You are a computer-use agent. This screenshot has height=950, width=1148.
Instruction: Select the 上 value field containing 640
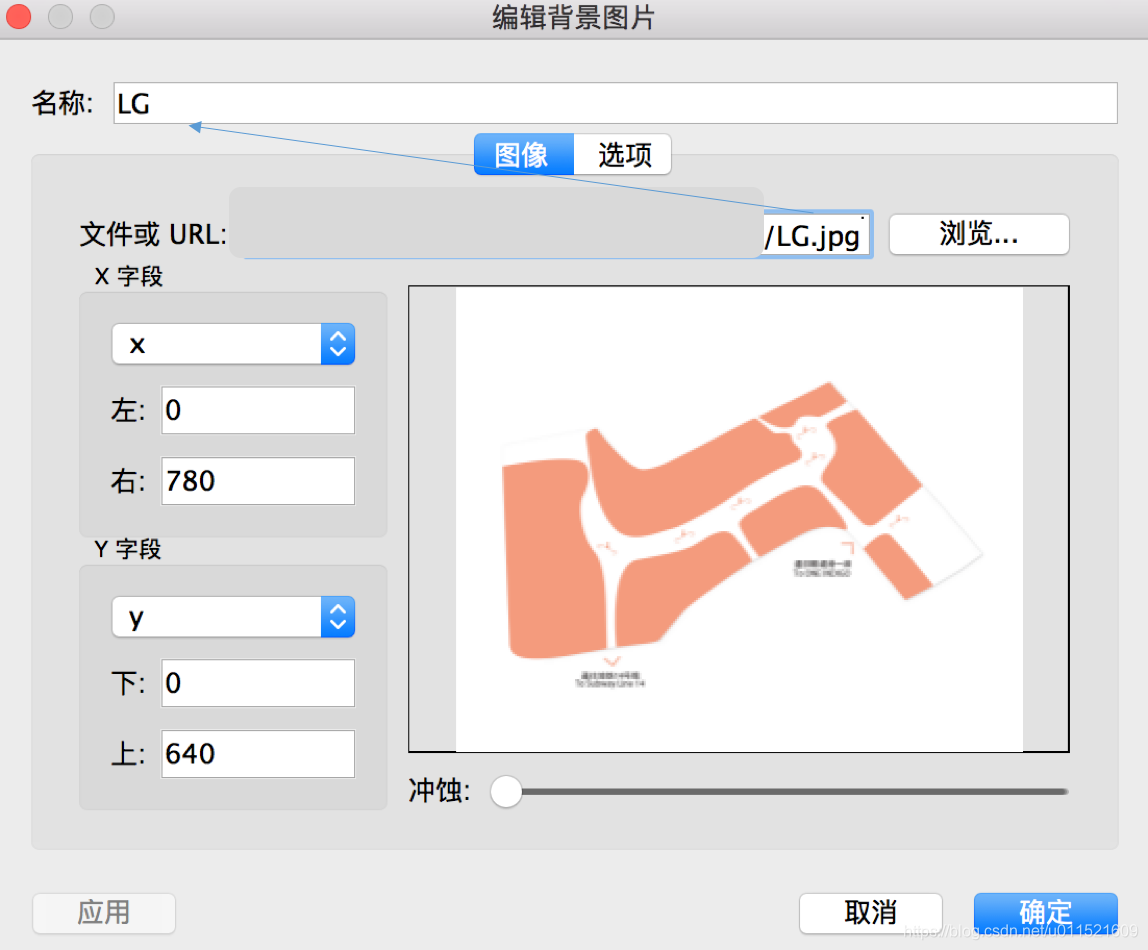pos(257,754)
